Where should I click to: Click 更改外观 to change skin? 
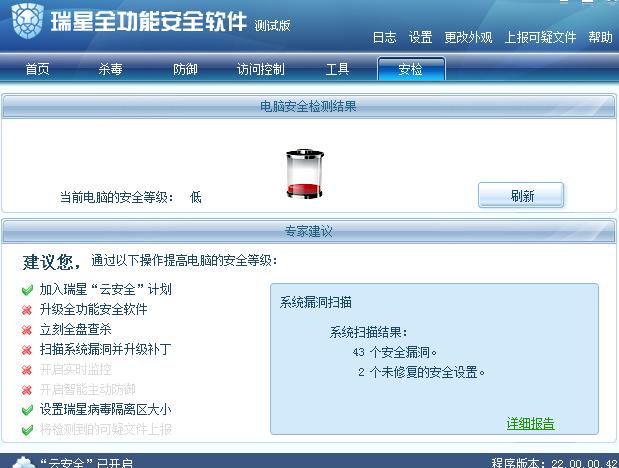469,38
